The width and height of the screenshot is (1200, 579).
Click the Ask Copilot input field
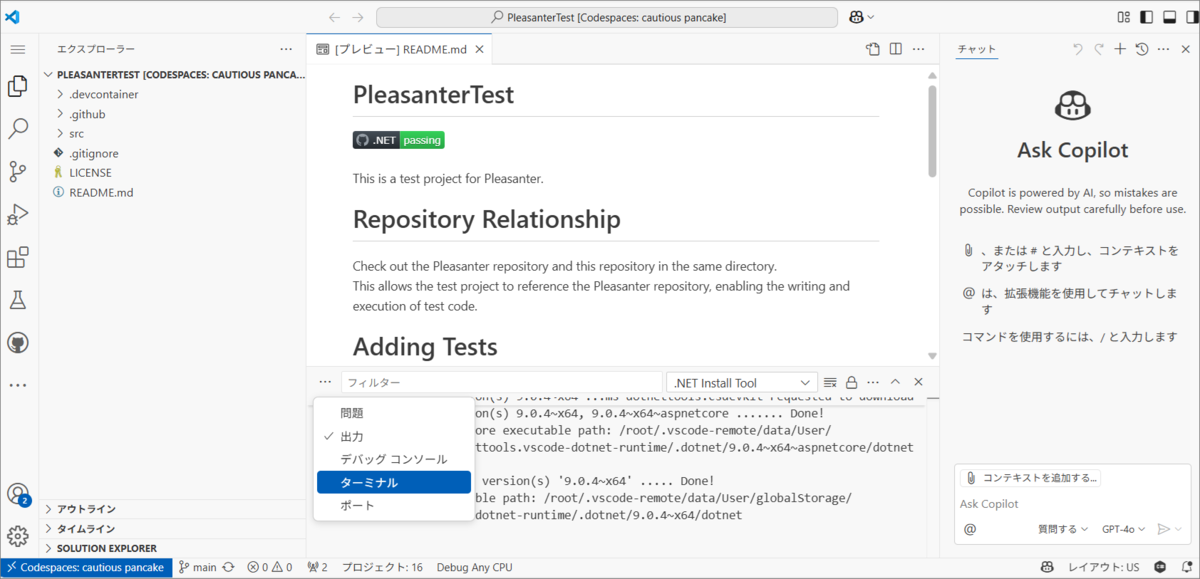[1070, 504]
